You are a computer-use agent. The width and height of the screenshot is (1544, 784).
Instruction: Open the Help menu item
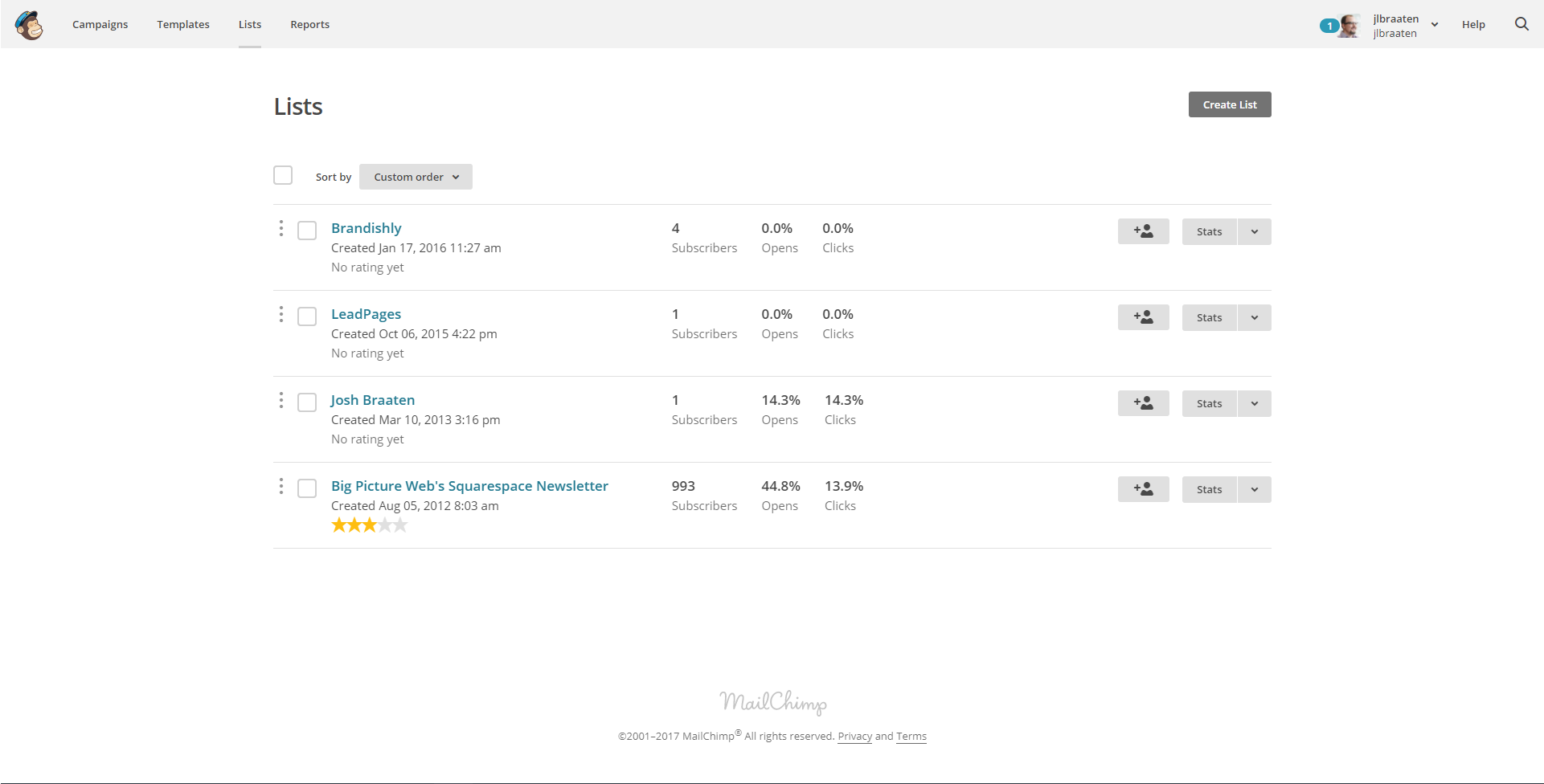[x=1473, y=24]
